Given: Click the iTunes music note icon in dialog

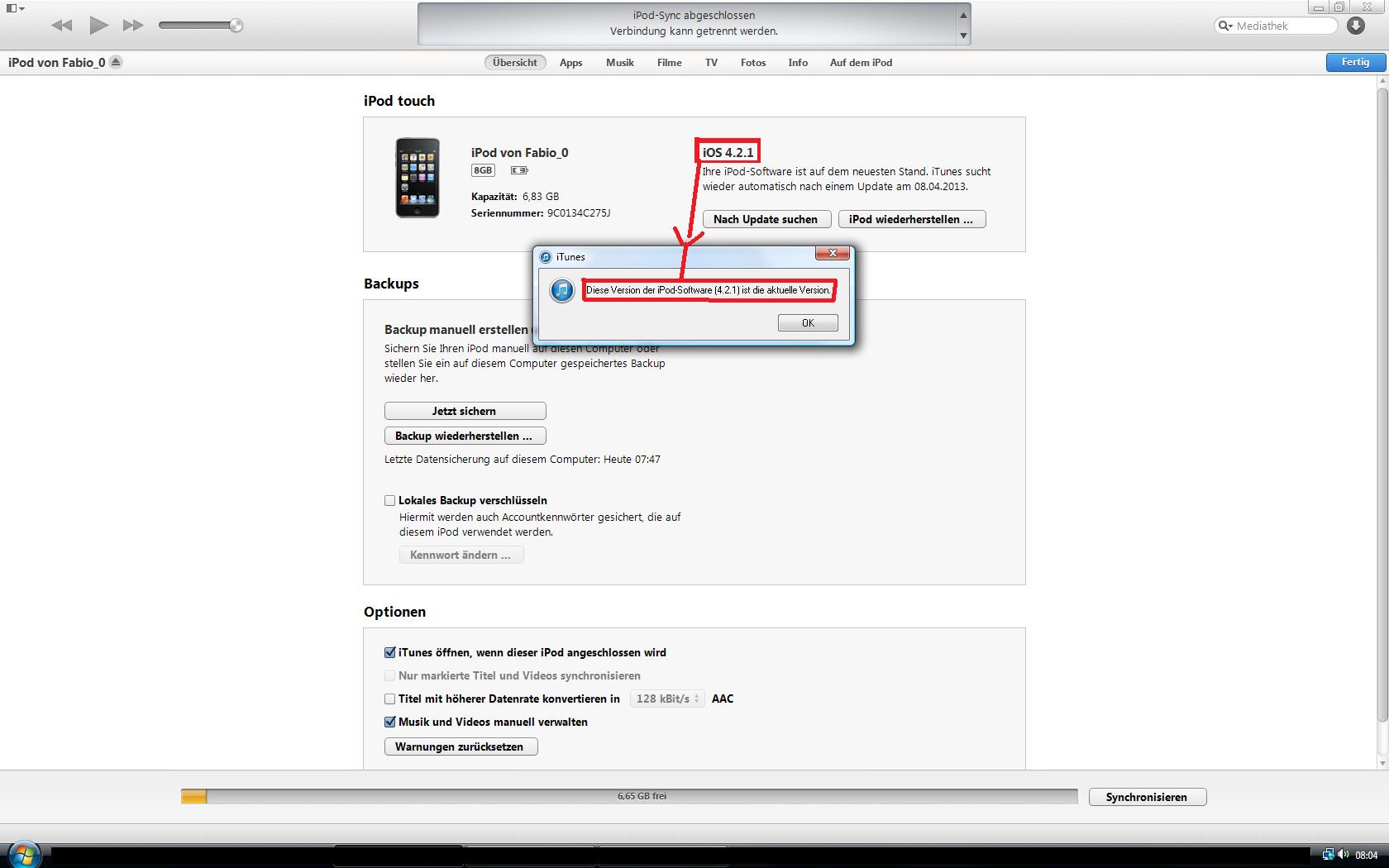Looking at the screenshot, I should (x=562, y=291).
